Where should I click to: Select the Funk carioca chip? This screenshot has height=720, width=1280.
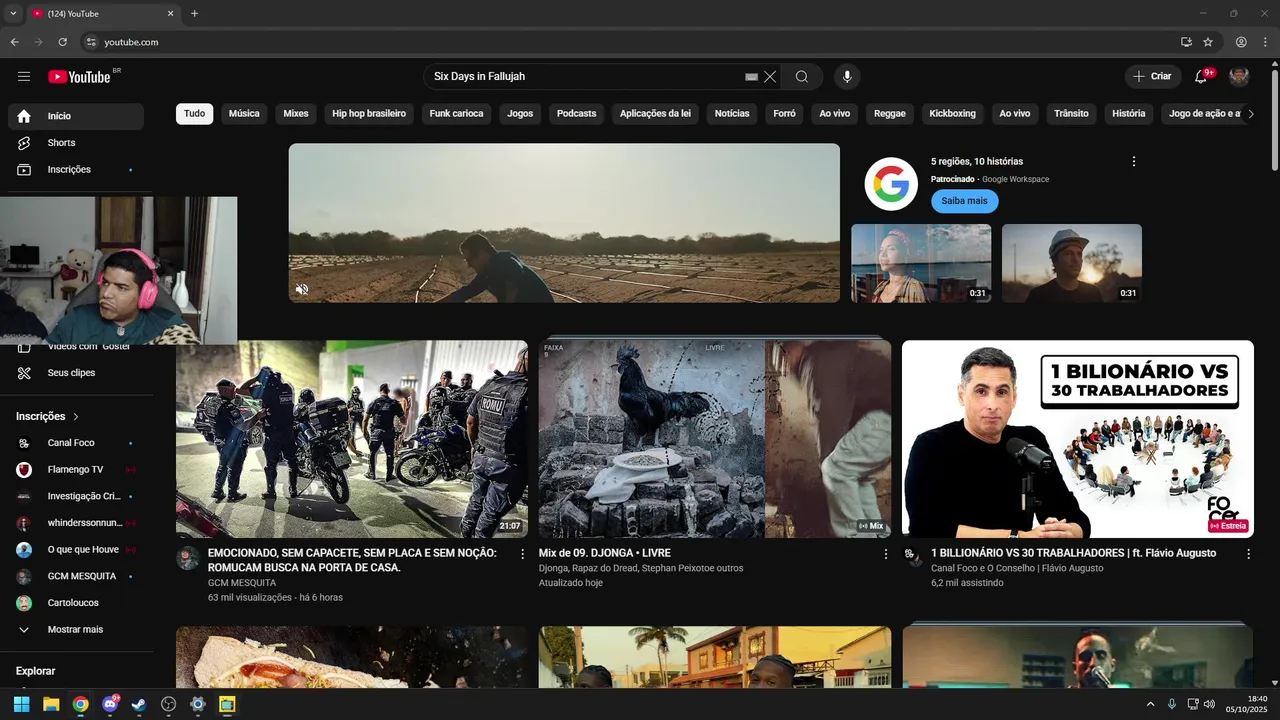click(456, 114)
